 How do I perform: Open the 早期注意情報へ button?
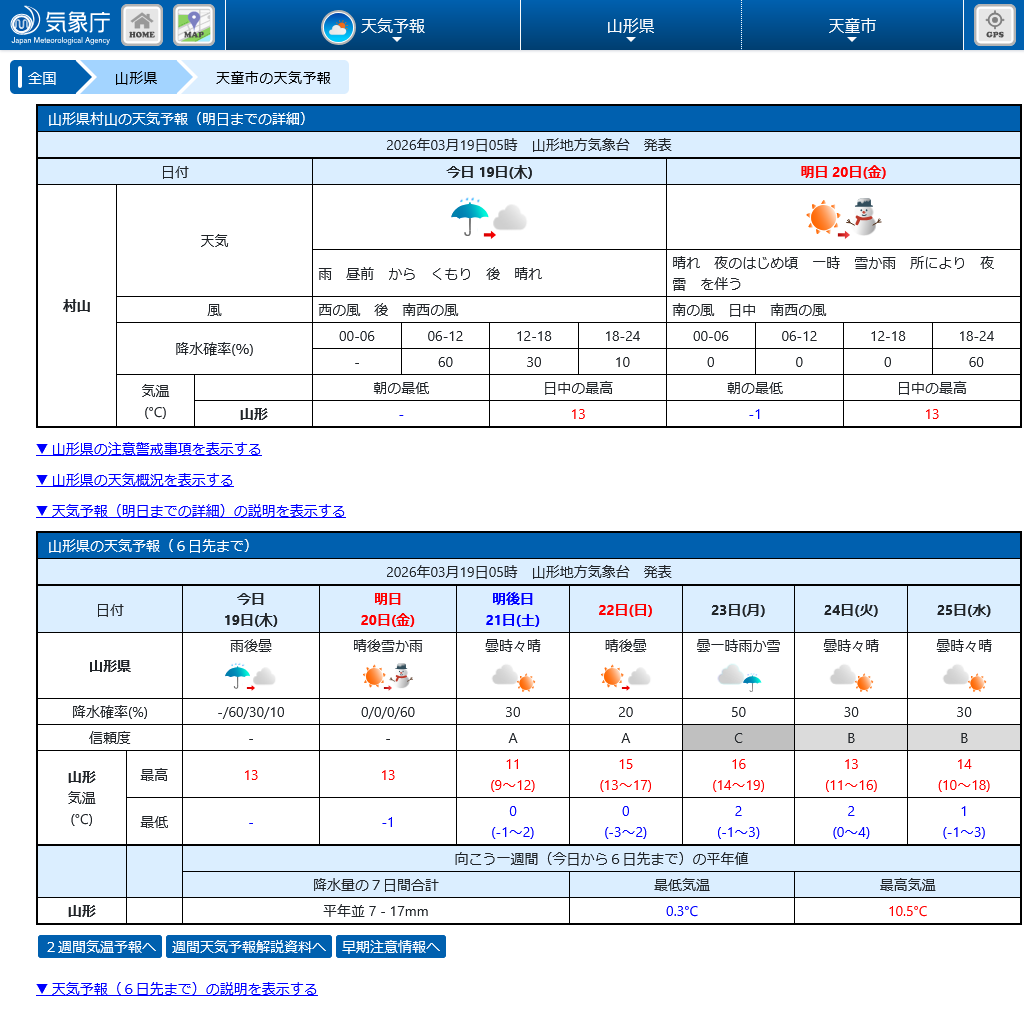pos(391,946)
